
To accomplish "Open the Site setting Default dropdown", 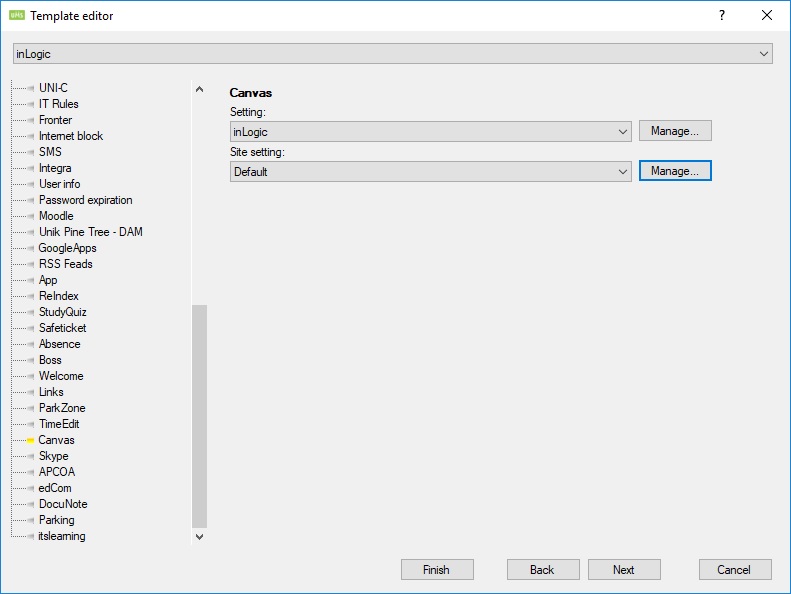I will pos(623,172).
